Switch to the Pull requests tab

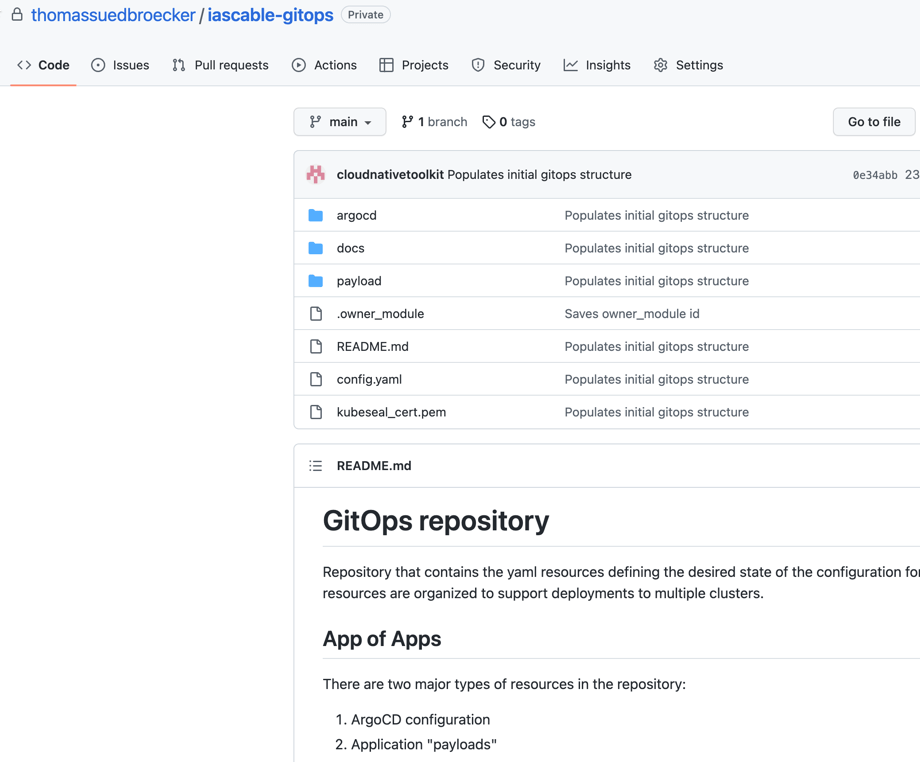click(220, 65)
